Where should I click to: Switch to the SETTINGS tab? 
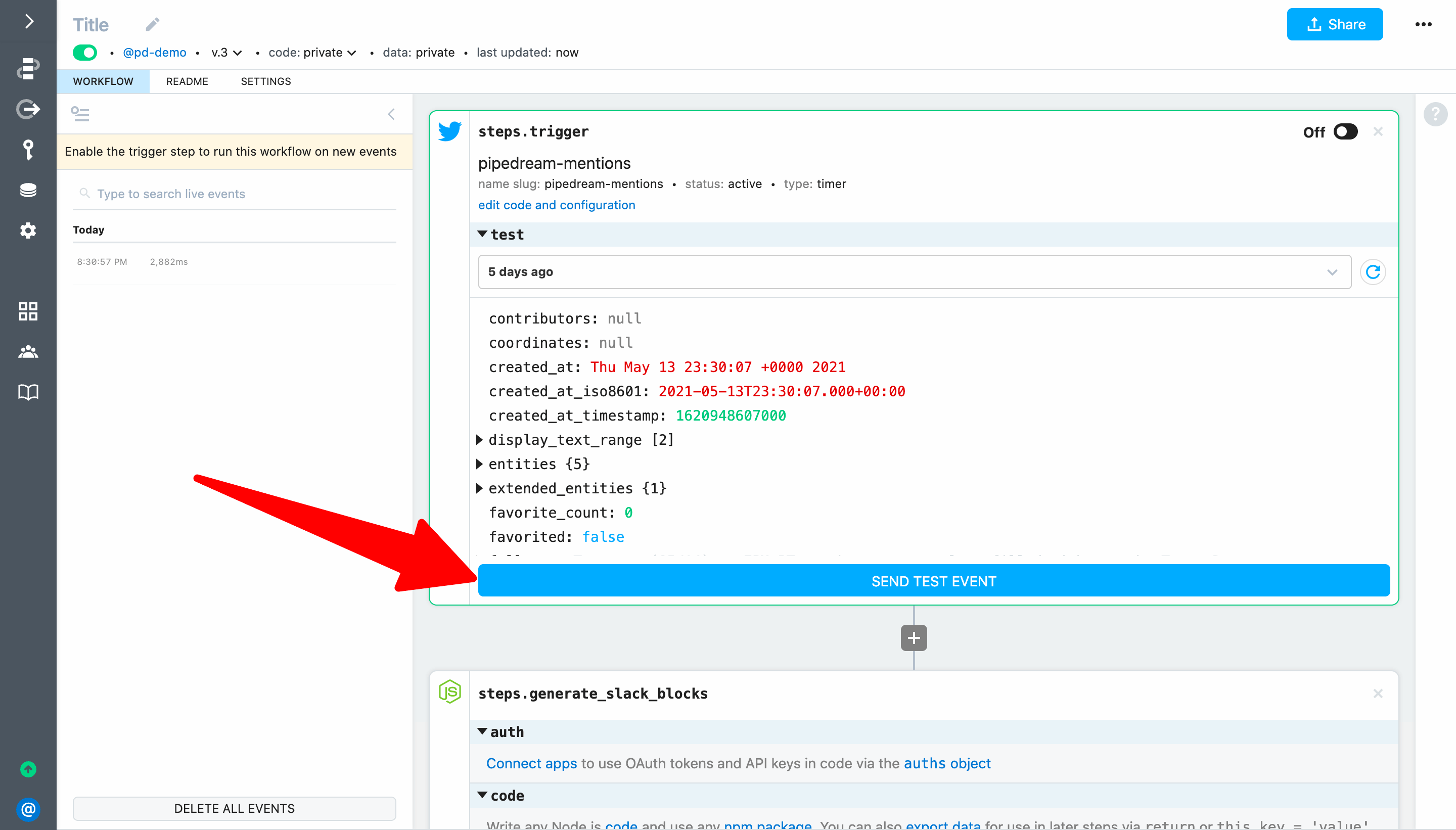[265, 81]
